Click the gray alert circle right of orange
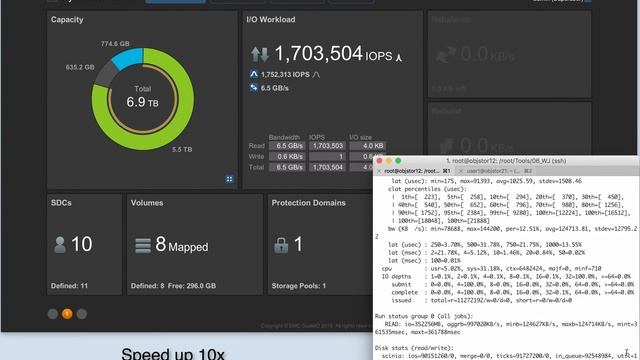This screenshot has height=360, width=640. (82, 313)
